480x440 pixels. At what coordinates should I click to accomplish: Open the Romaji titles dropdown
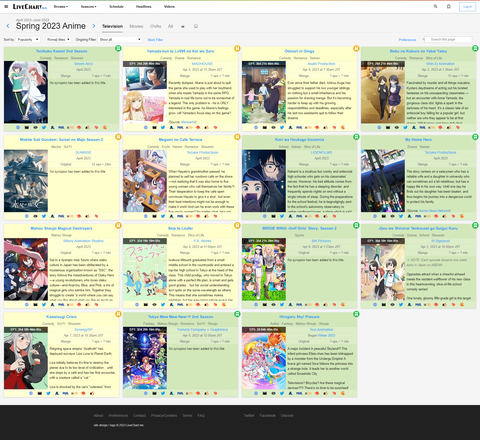[58, 39]
